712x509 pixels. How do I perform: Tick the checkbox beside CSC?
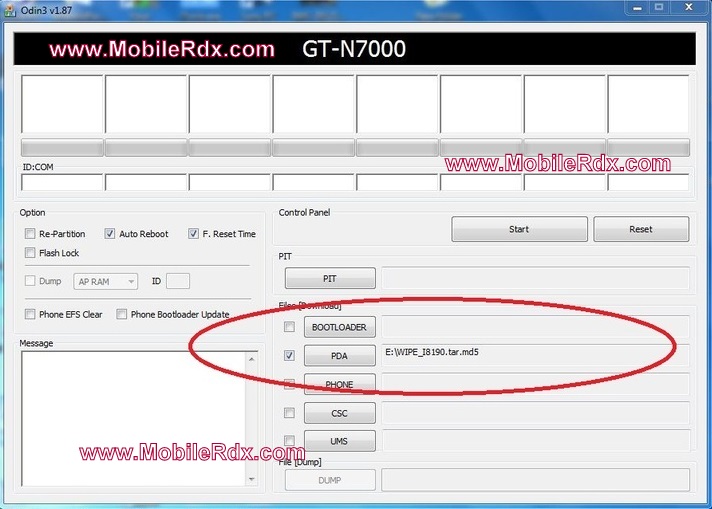click(289, 413)
